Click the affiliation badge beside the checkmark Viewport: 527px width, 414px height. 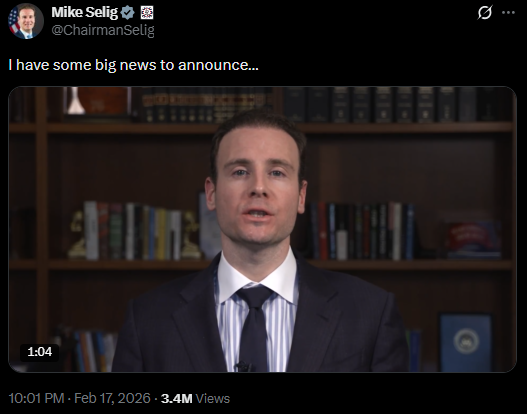coord(147,13)
